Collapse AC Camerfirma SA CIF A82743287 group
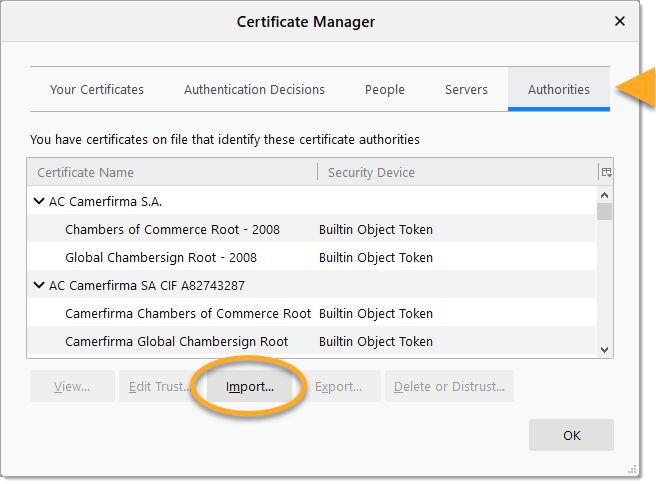The height and width of the screenshot is (484, 656). click(x=39, y=285)
